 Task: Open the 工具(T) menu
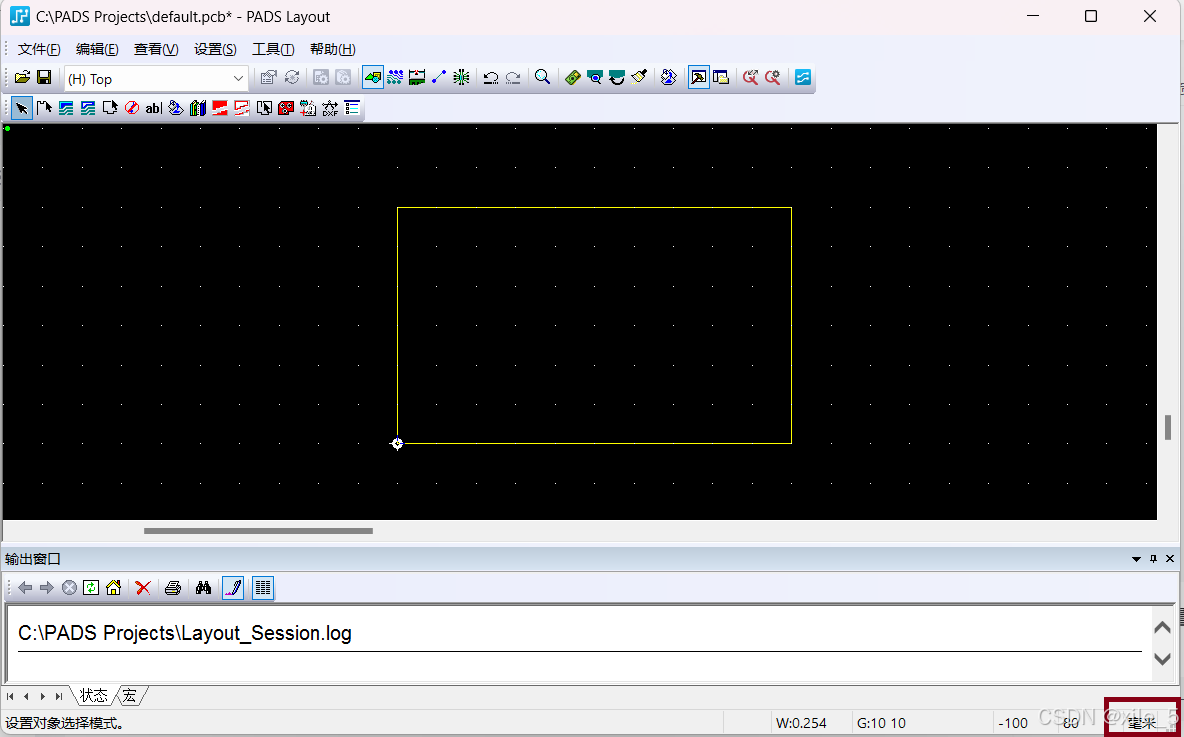click(x=273, y=49)
